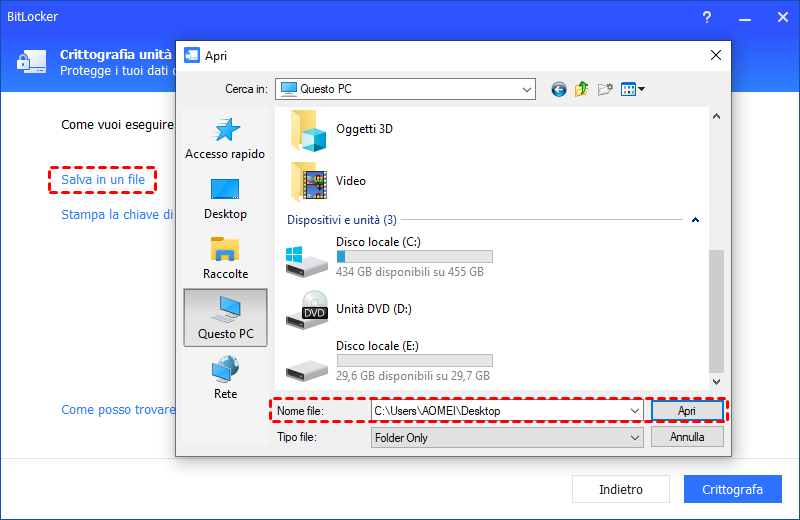Close the Apri dialog with X

[716, 55]
